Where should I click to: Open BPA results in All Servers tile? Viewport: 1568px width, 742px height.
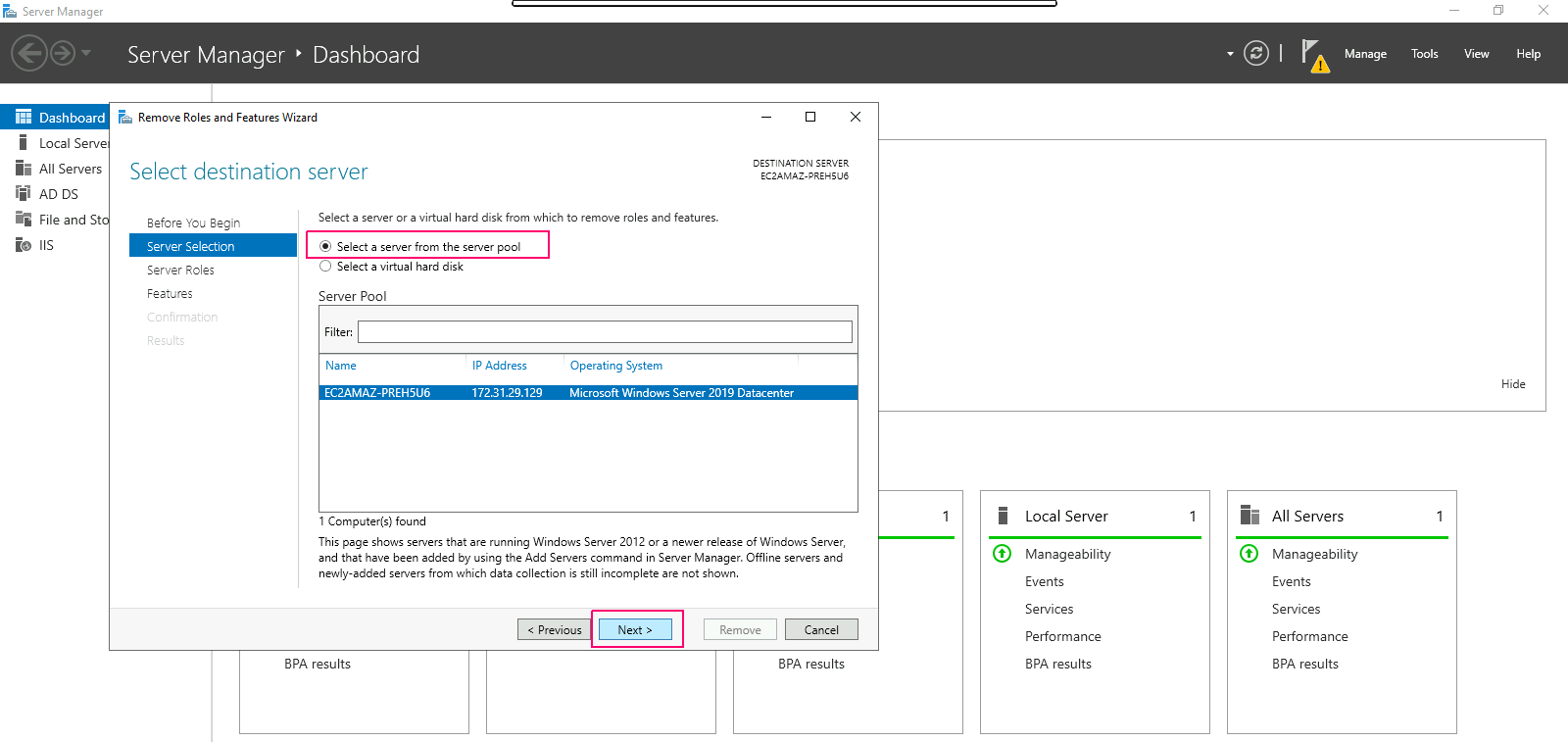tap(1304, 664)
